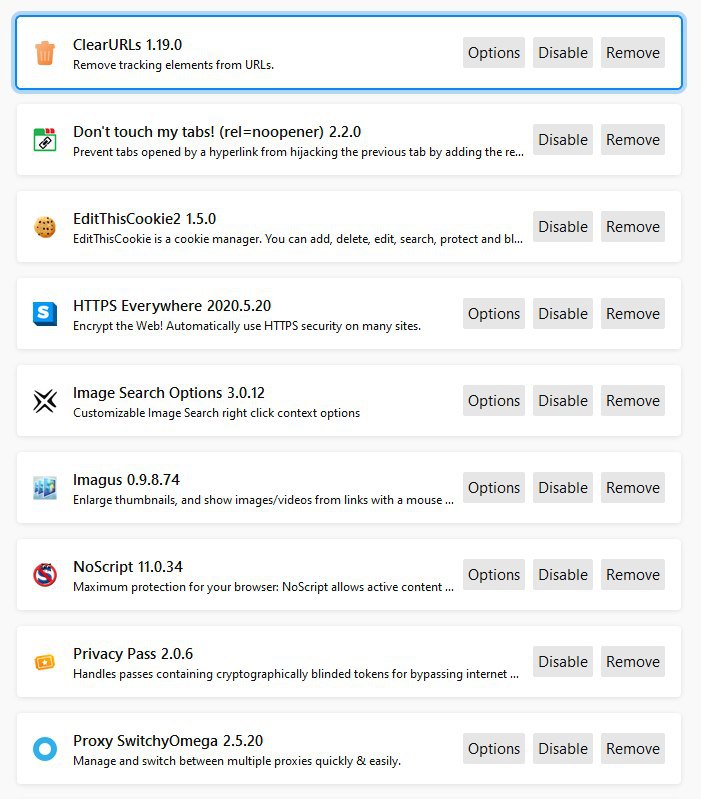Open HTTPS Everywhere options
Viewport: 701px width, 799px height.
494,314
